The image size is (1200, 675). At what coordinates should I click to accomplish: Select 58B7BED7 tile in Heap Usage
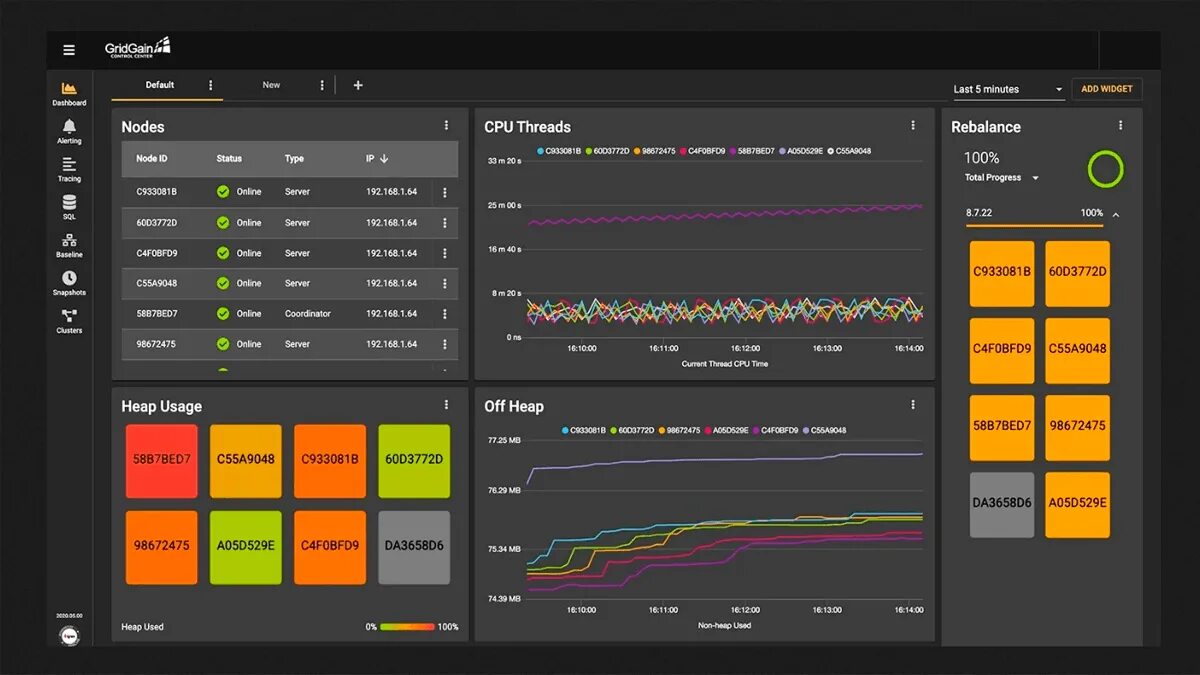click(x=162, y=460)
